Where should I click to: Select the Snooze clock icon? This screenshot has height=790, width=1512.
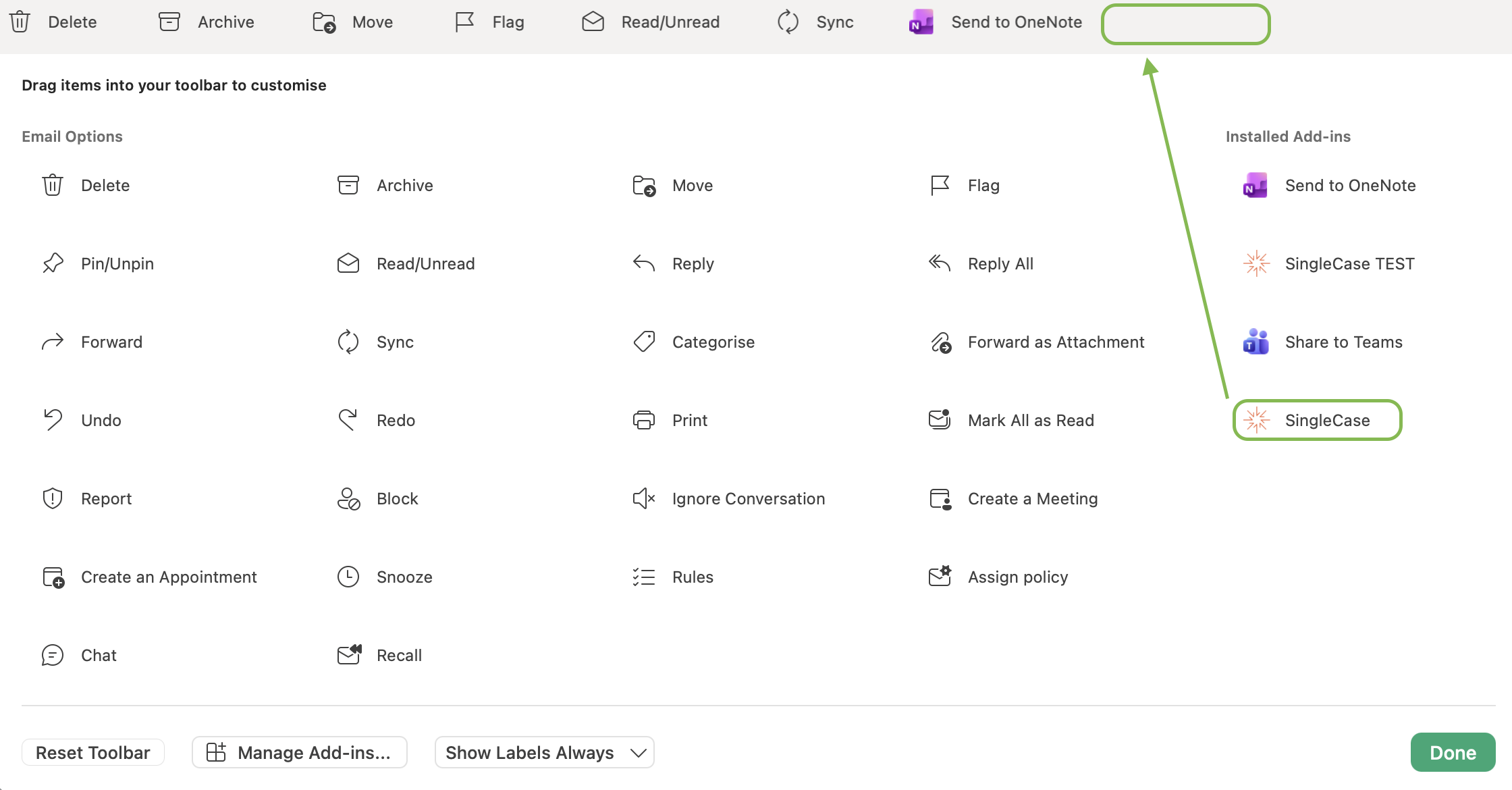[x=348, y=577]
